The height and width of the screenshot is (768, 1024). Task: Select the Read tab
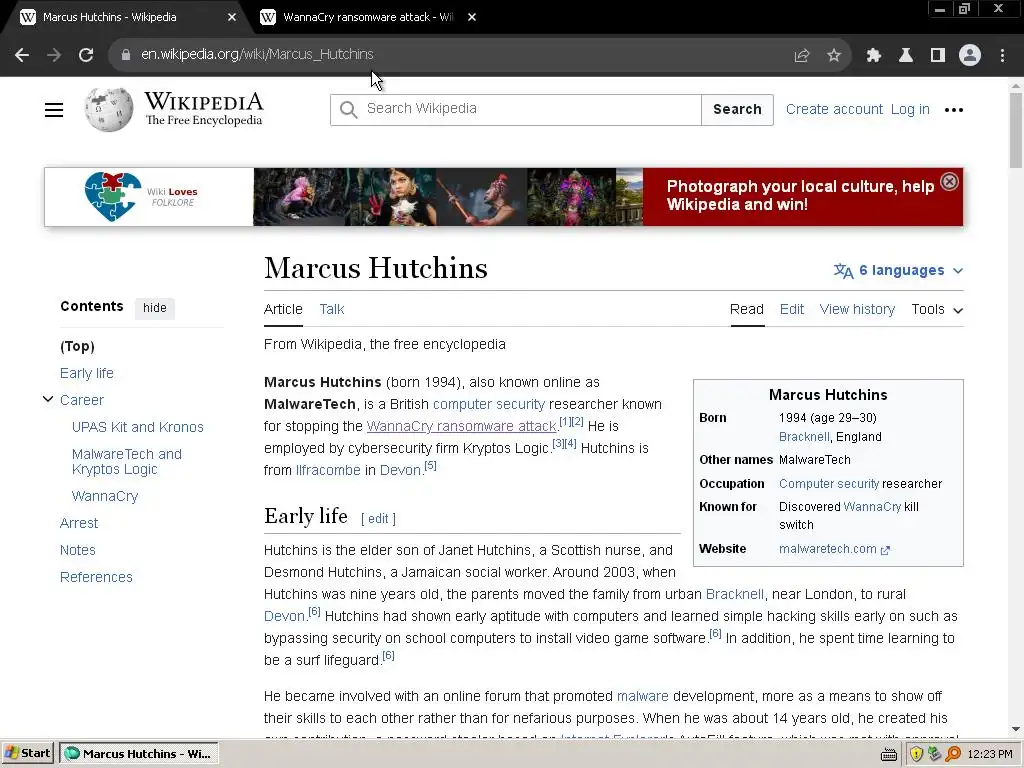tap(746, 309)
